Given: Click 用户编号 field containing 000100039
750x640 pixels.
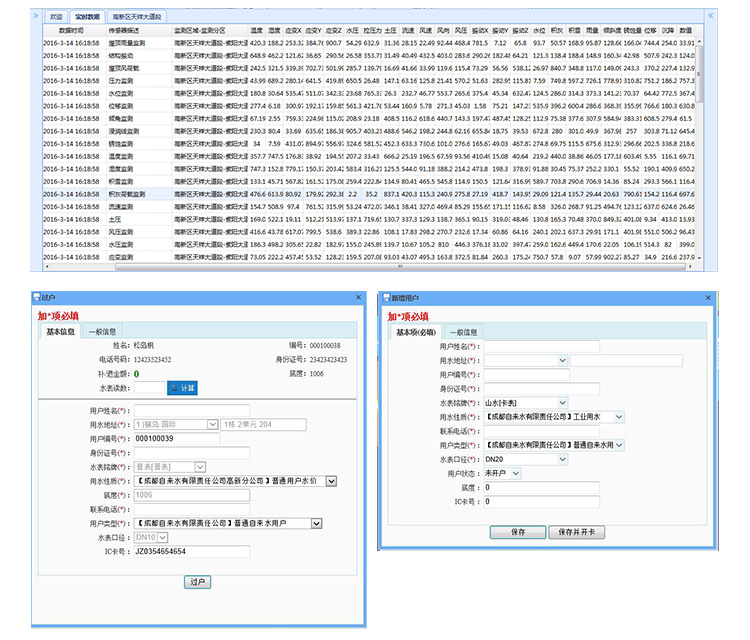Looking at the screenshot, I should [176, 439].
